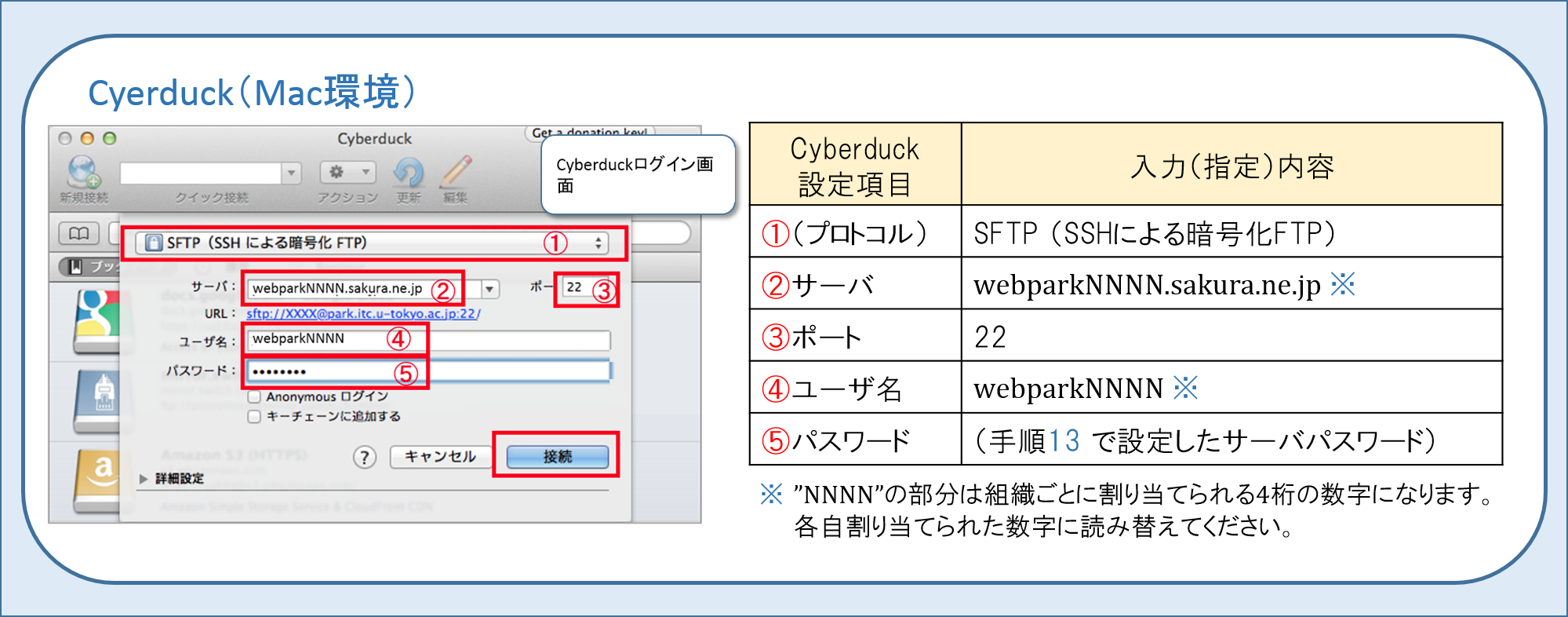This screenshot has height=617, width=1568.
Task: Click the ②サーバ table cell
Action: (x=855, y=284)
